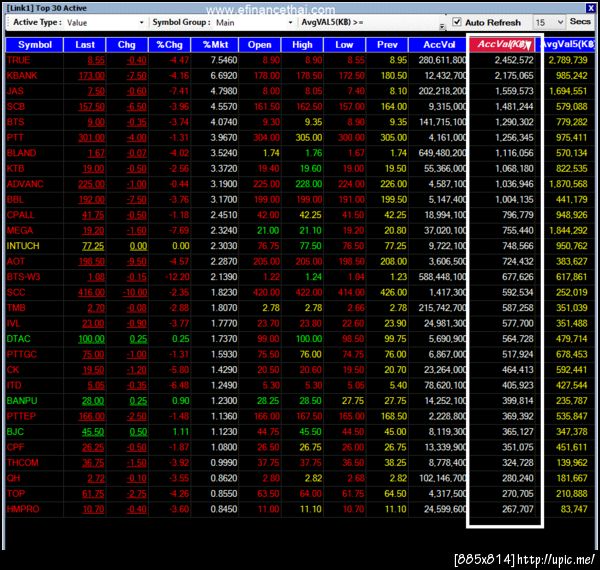Select the MEGA symbol
The width and height of the screenshot is (600, 570).
tap(20, 230)
